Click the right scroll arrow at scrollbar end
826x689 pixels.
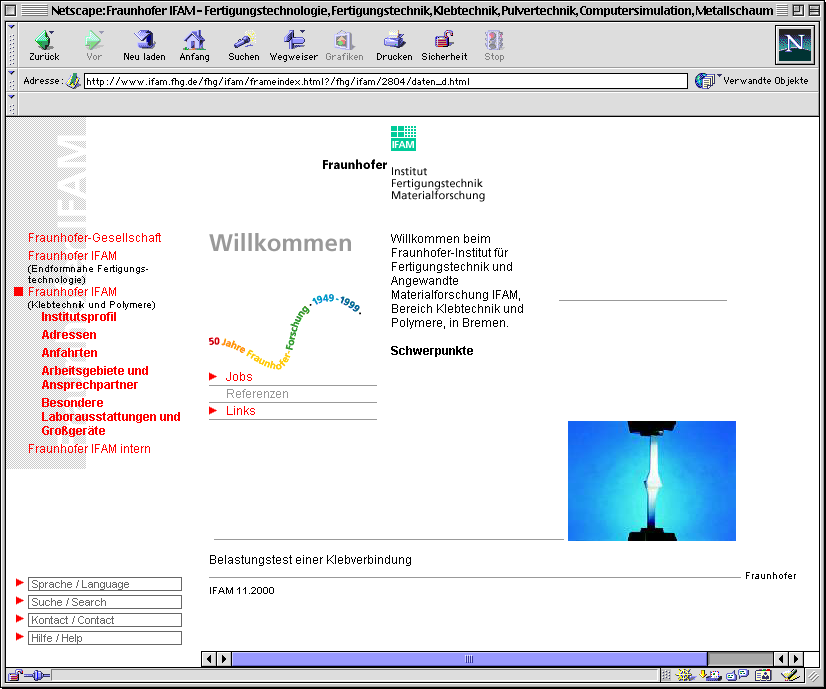(x=796, y=658)
